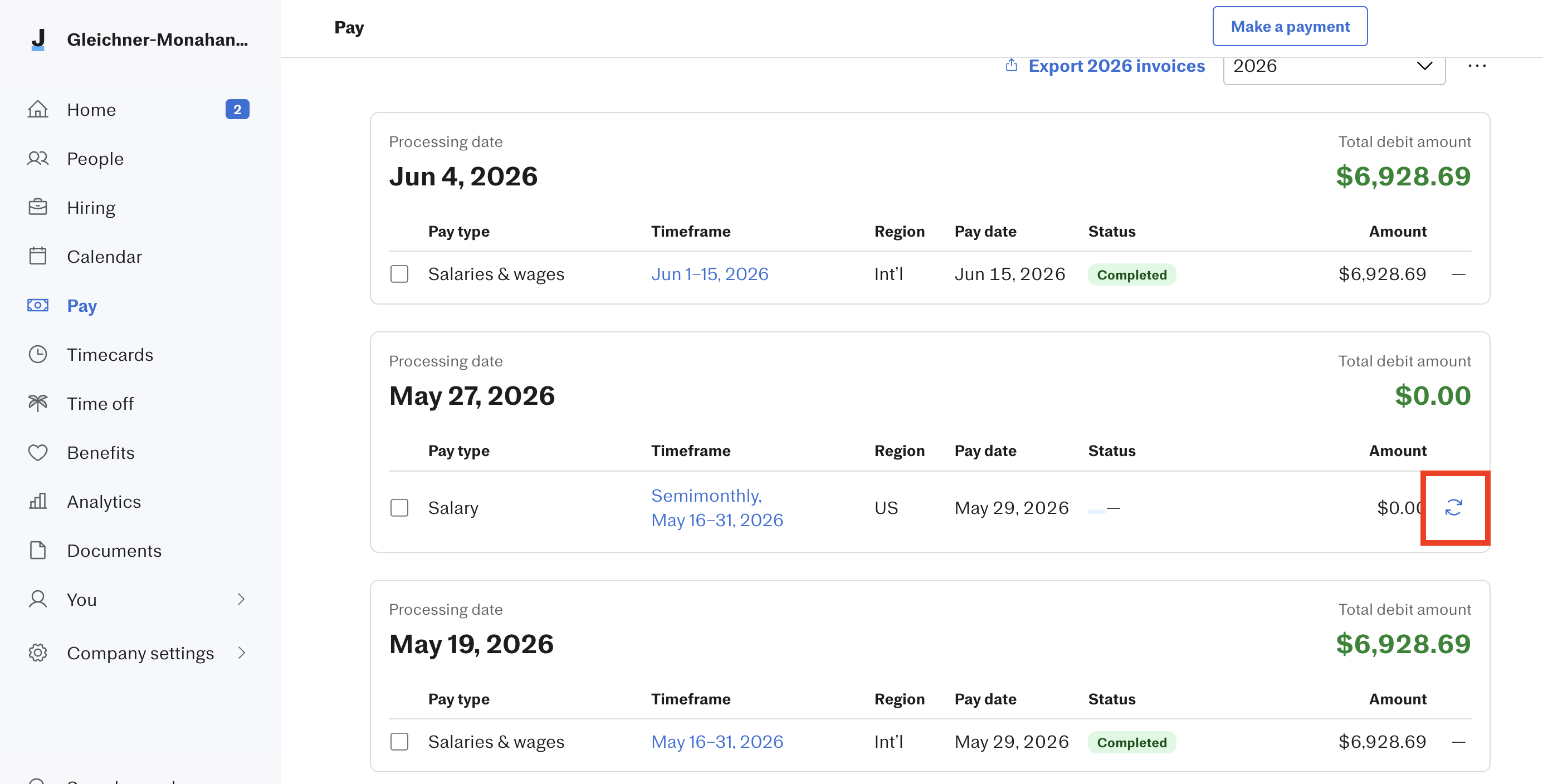Image resolution: width=1543 pixels, height=784 pixels.
Task: Click the Jun 15, 2026 pay date cell
Action: pyautogui.click(x=1010, y=275)
